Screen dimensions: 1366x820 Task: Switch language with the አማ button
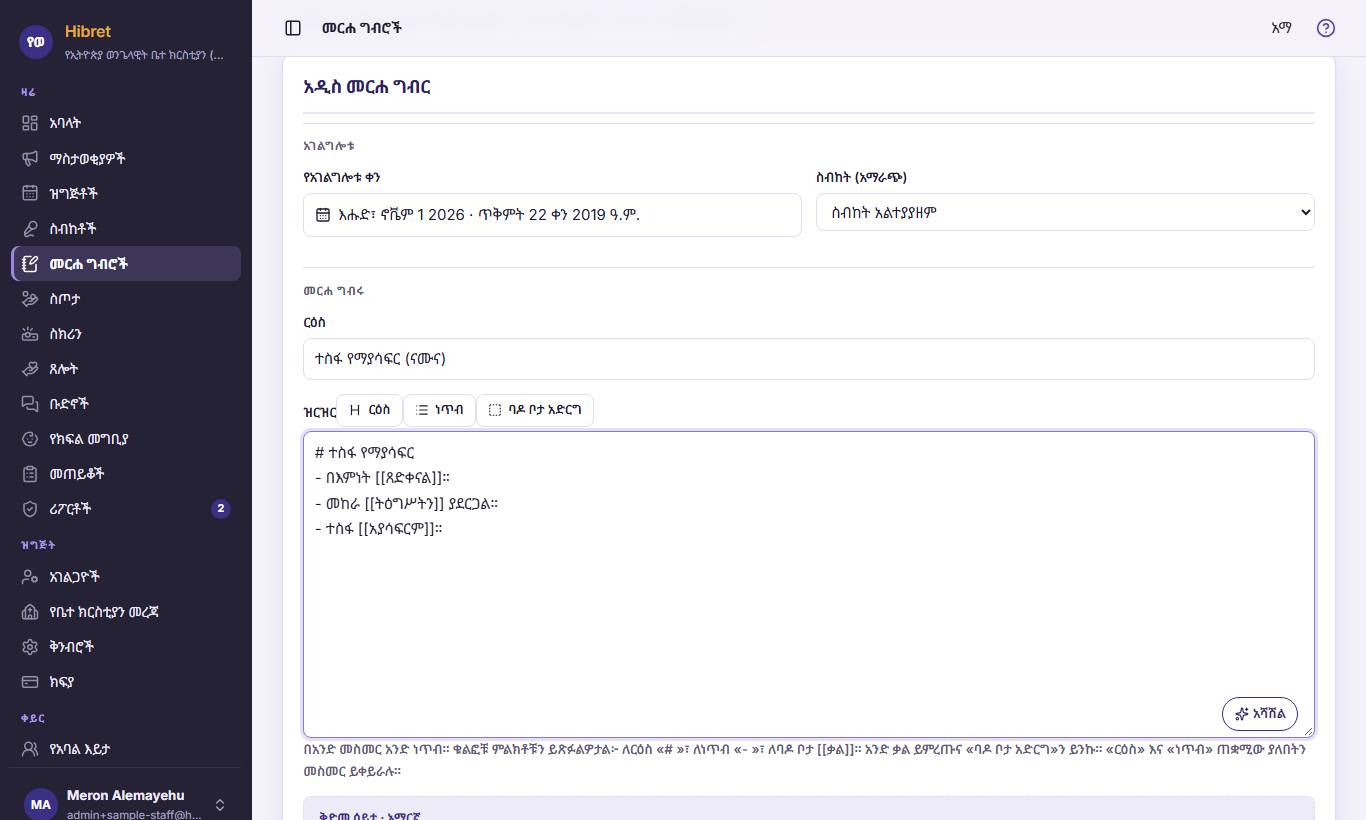[1281, 28]
